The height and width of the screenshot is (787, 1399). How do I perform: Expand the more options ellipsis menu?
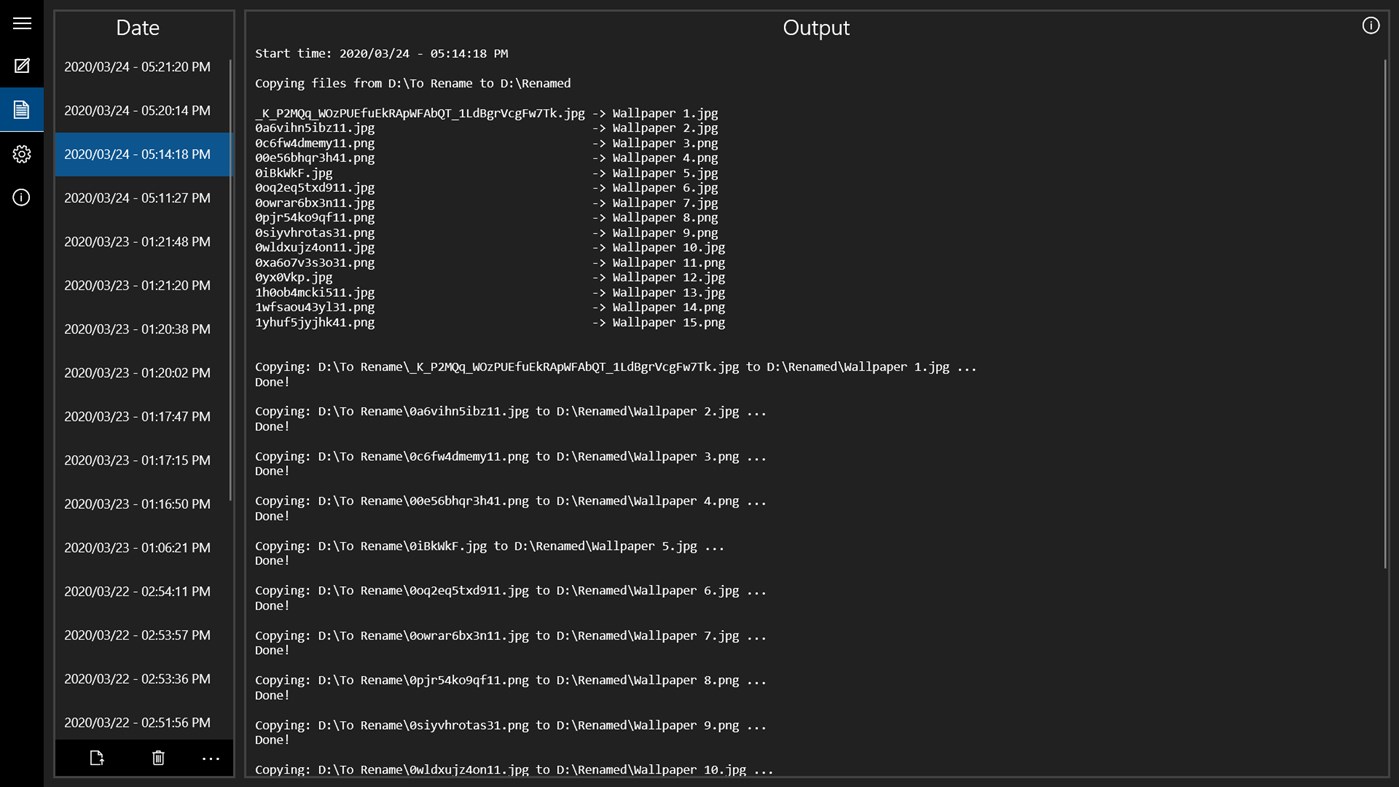[x=210, y=758]
